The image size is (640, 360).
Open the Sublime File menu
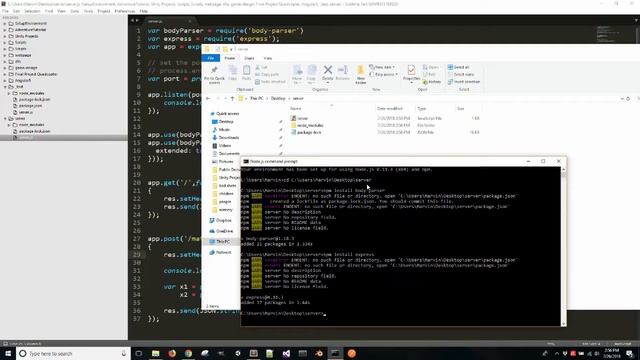[x=5, y=11]
